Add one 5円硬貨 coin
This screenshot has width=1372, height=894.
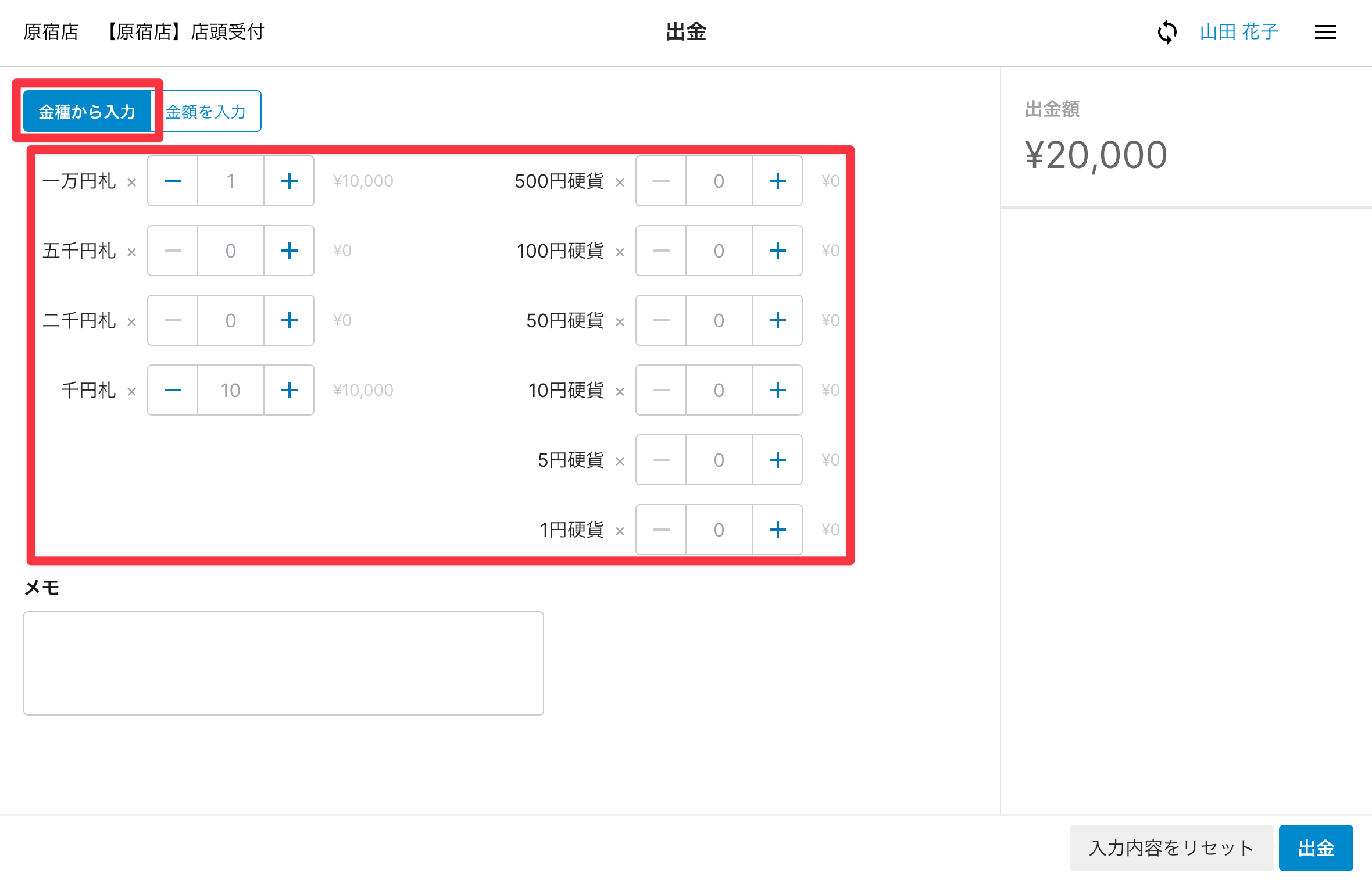pyautogui.click(x=777, y=460)
